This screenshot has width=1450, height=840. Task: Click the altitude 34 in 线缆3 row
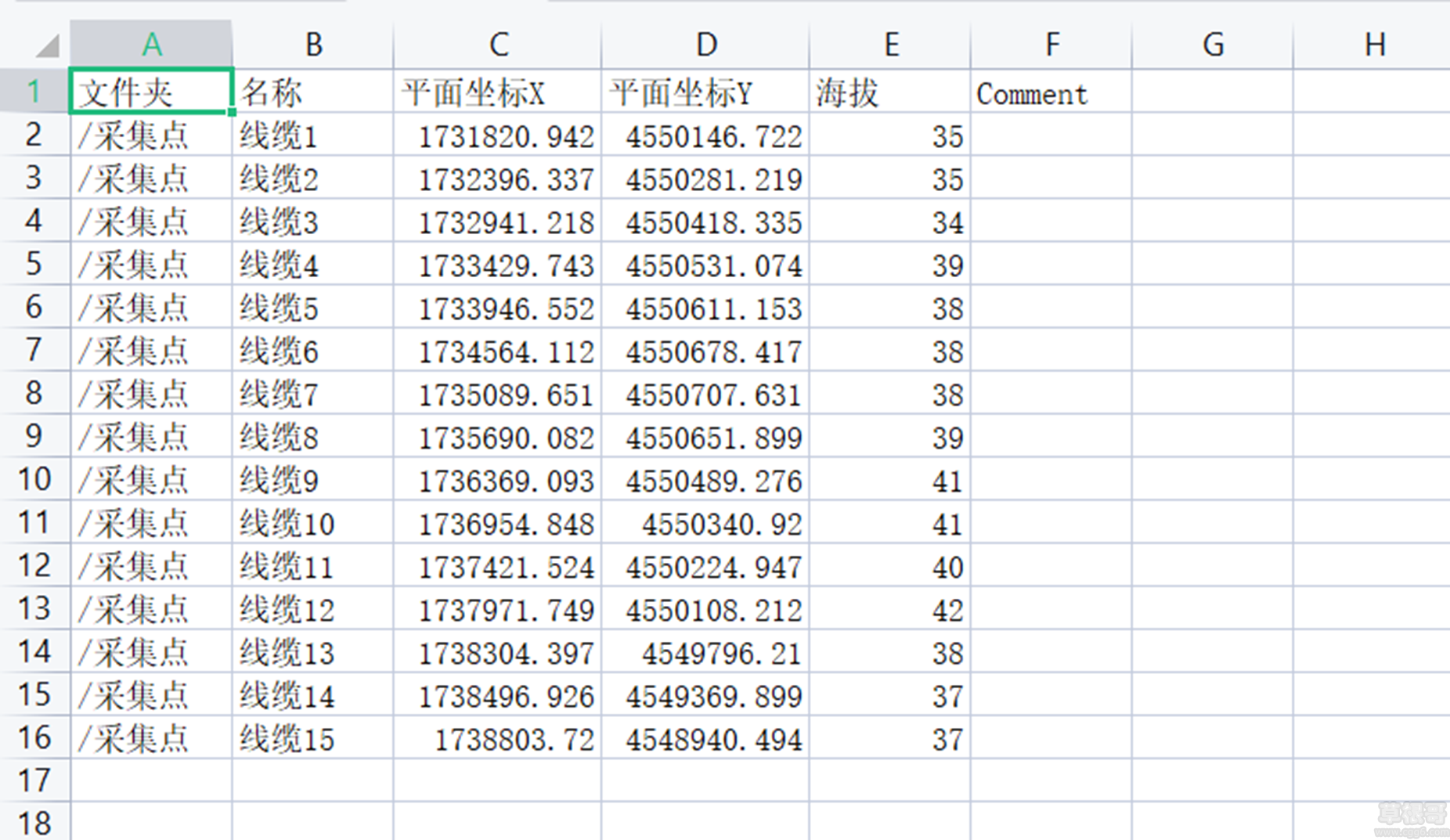(947, 223)
